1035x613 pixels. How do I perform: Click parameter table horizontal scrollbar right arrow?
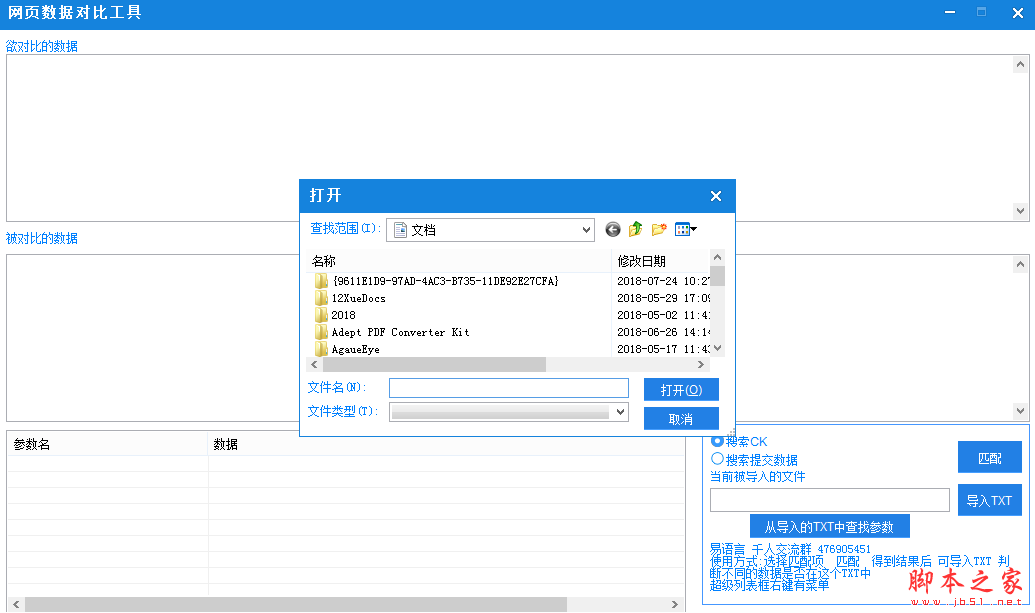click(675, 604)
